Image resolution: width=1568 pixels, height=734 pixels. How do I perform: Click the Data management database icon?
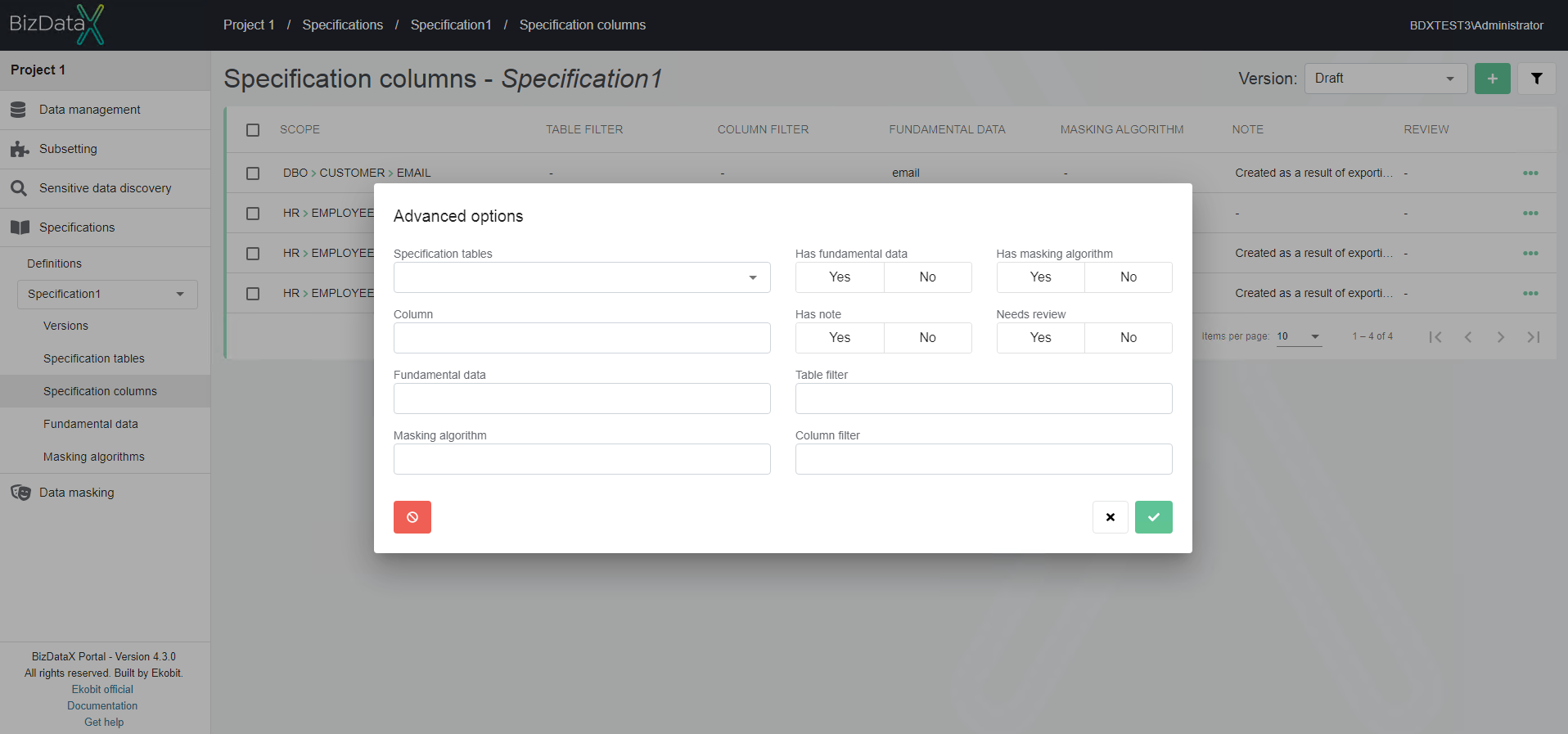[18, 110]
